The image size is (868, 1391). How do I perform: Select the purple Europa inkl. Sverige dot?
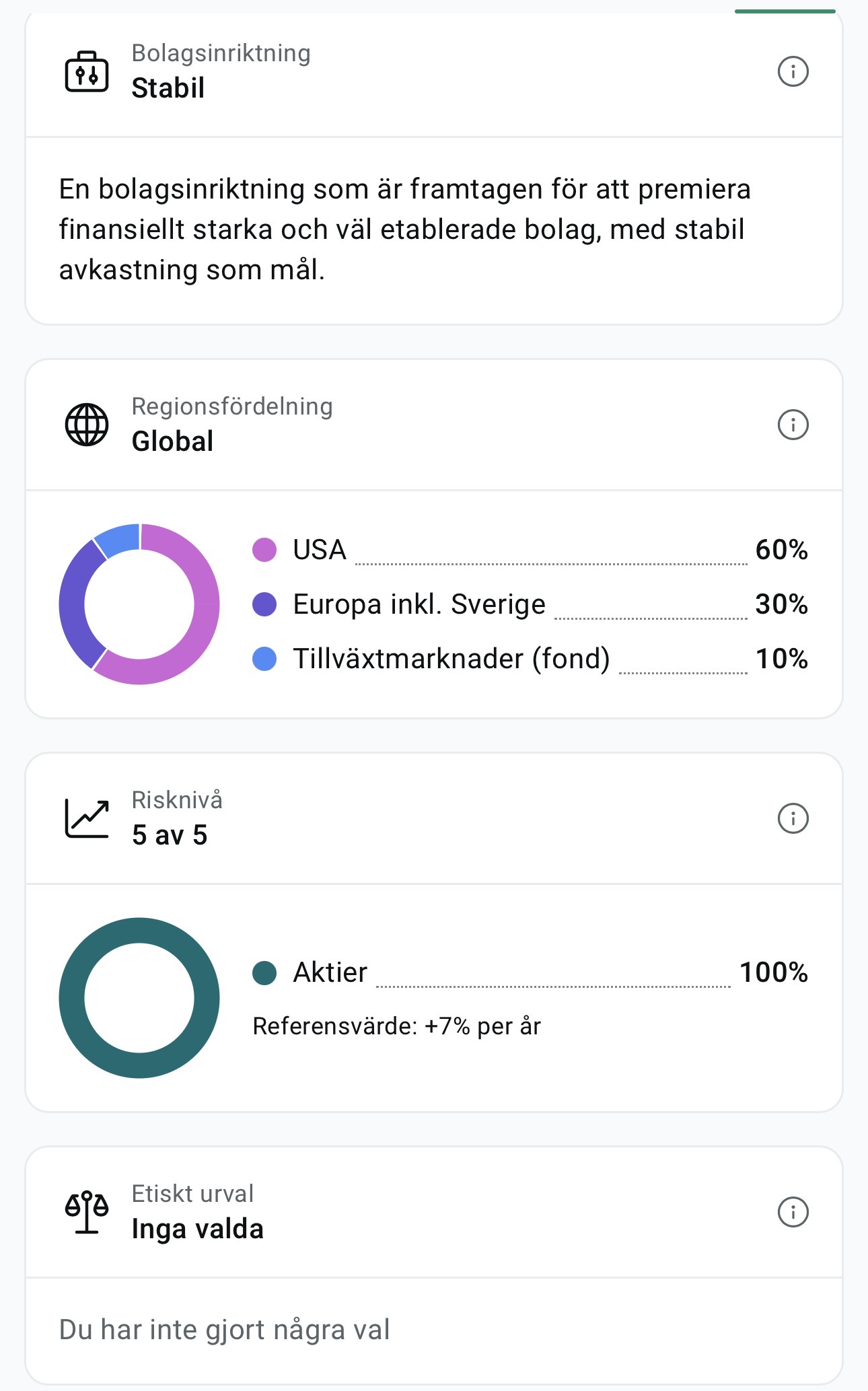[264, 604]
